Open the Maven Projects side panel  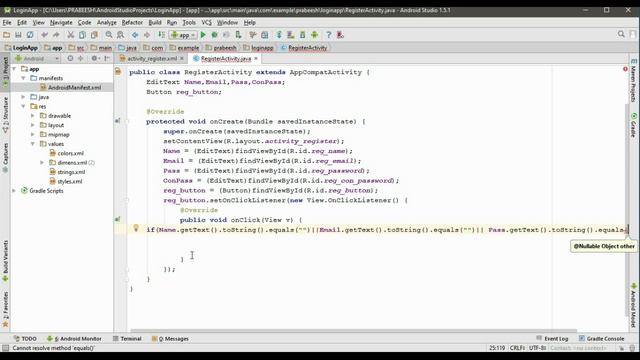(633, 81)
